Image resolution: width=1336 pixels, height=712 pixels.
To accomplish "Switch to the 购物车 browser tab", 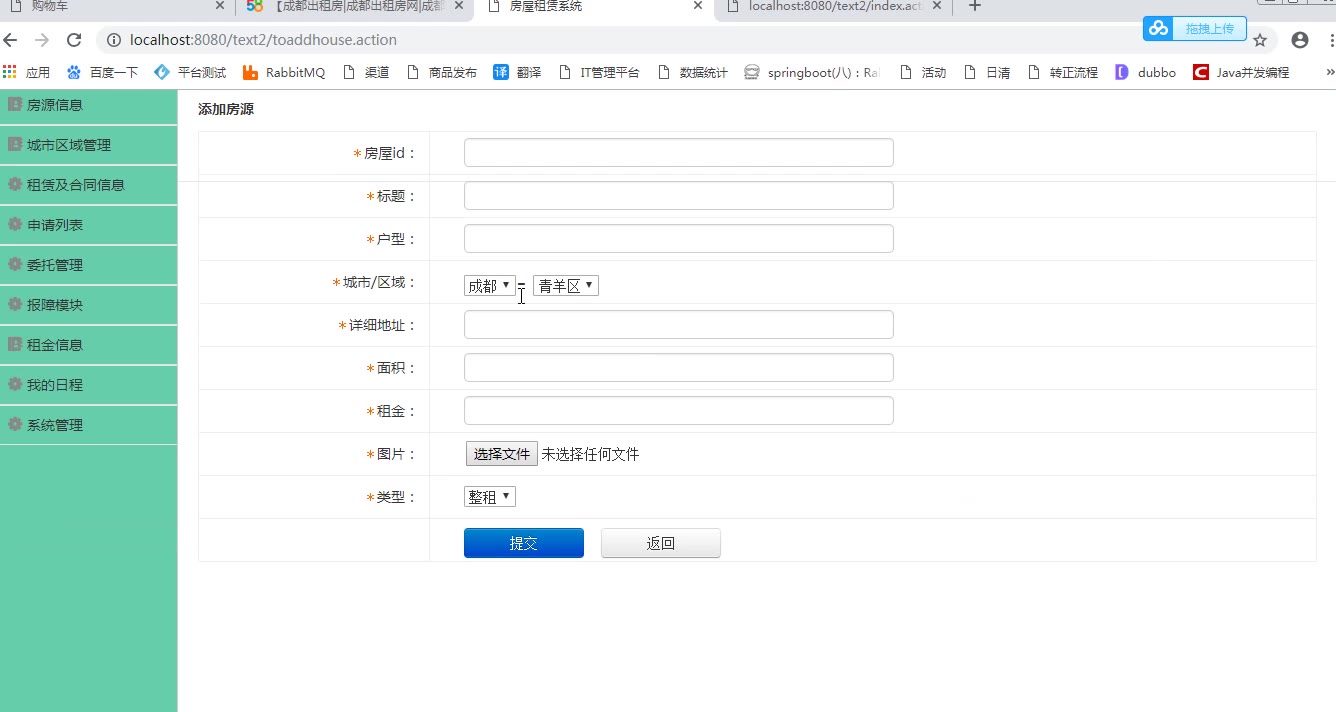I will point(115,7).
